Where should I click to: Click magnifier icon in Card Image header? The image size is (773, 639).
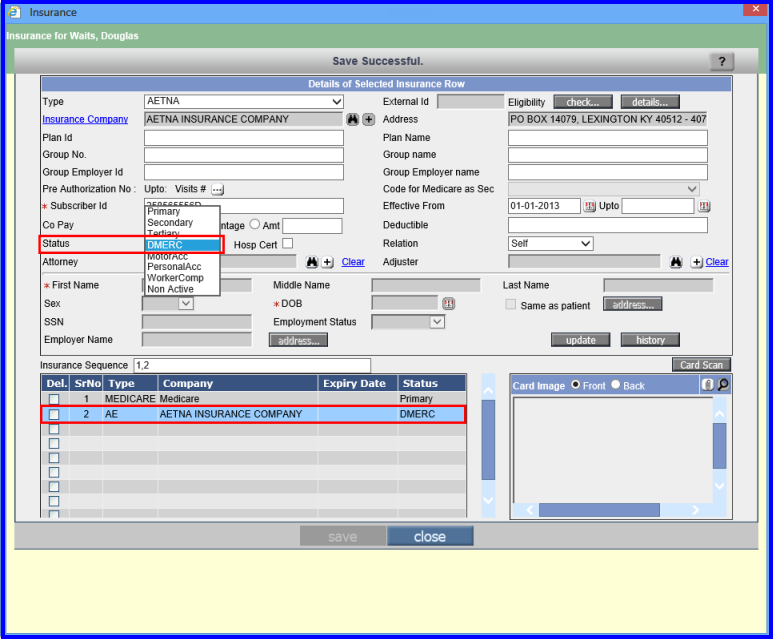coord(723,385)
